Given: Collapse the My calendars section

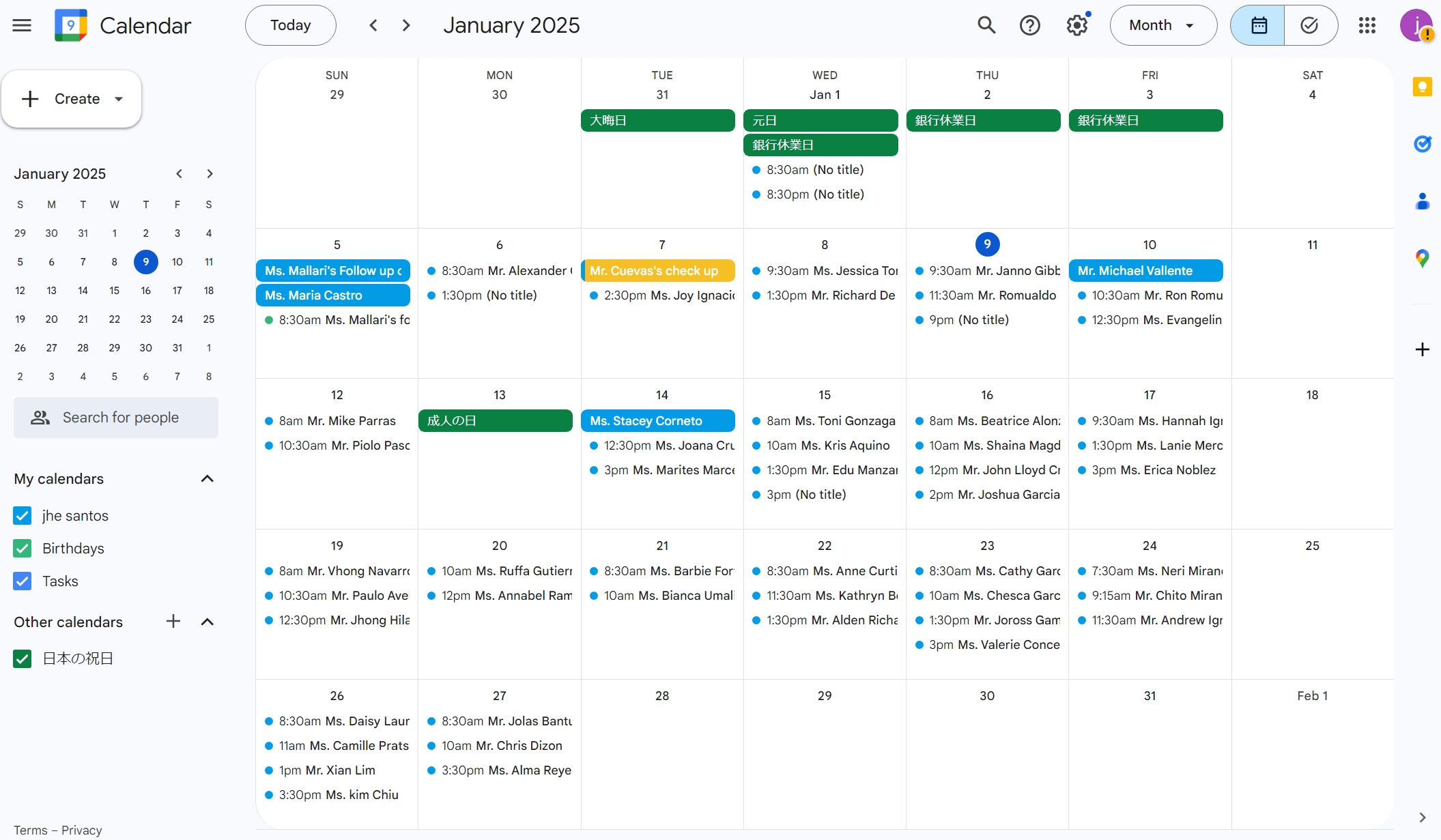Looking at the screenshot, I should tap(208, 478).
